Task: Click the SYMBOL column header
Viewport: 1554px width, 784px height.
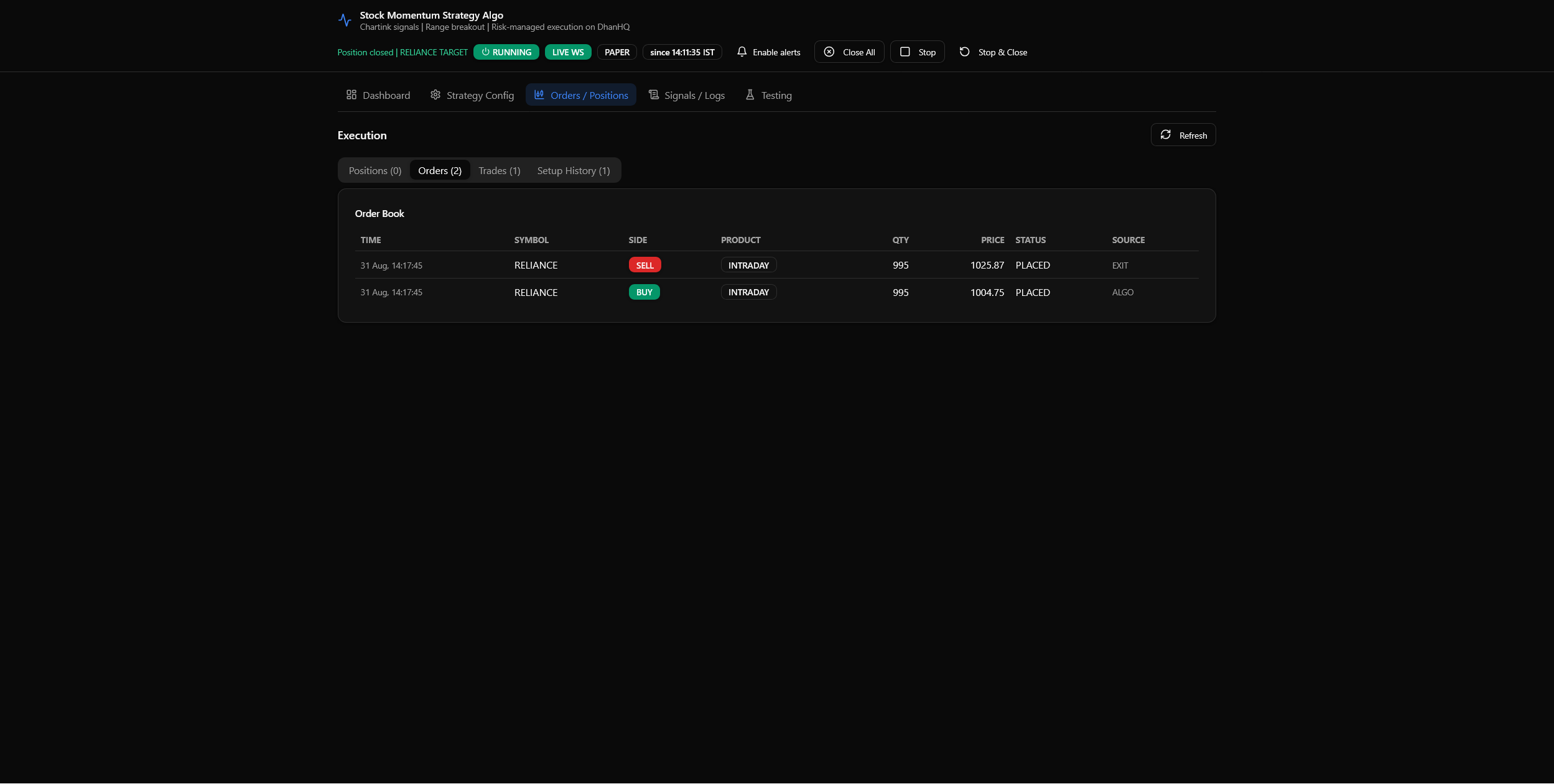Action: click(x=531, y=240)
